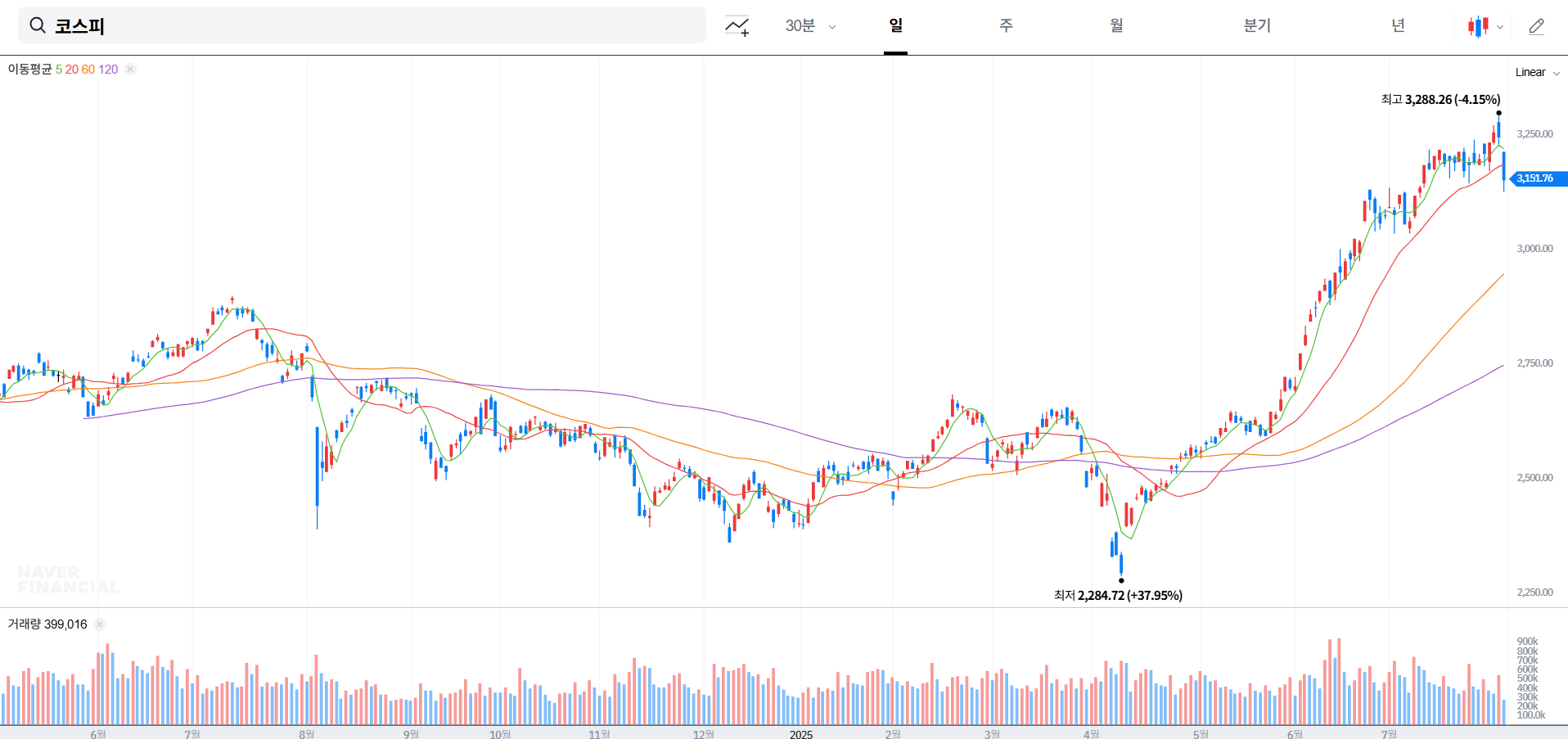Click the 최고 3,288.26 (-4.15%) high label
The width and height of the screenshot is (1568, 739).
coord(1440,99)
